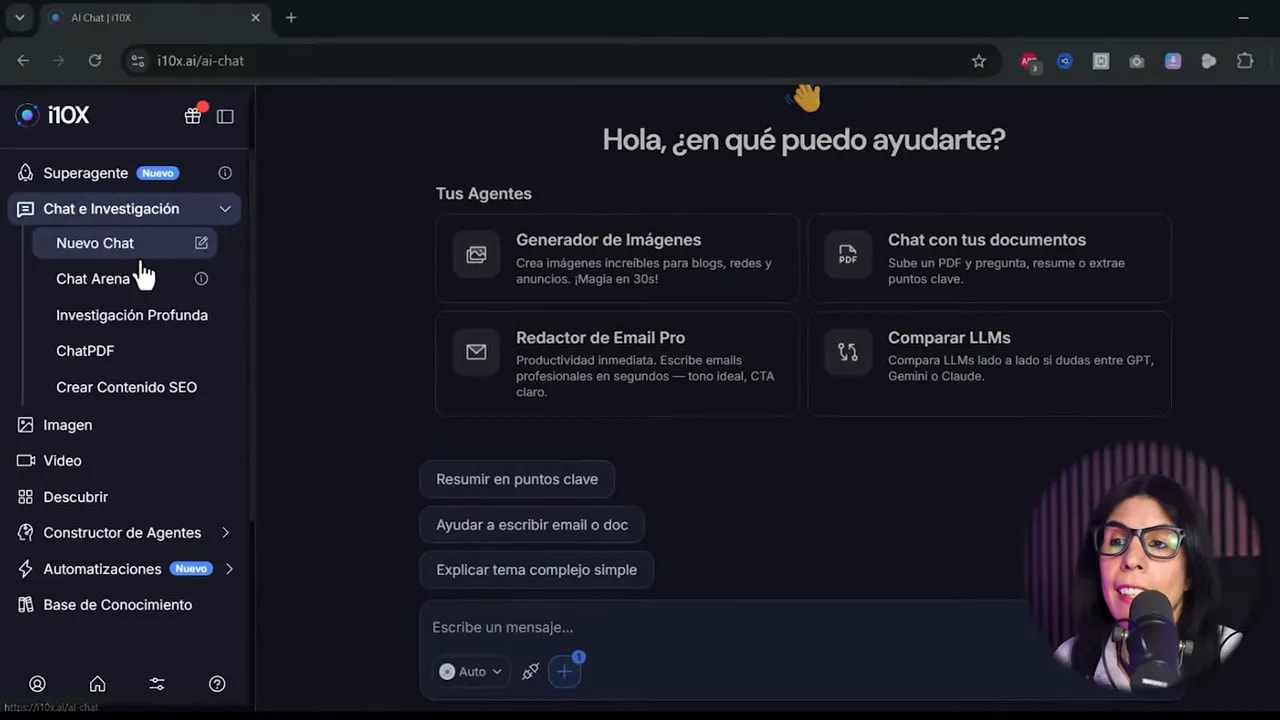The height and width of the screenshot is (720, 1280).
Task: Click the address bar URL
Action: (200, 61)
